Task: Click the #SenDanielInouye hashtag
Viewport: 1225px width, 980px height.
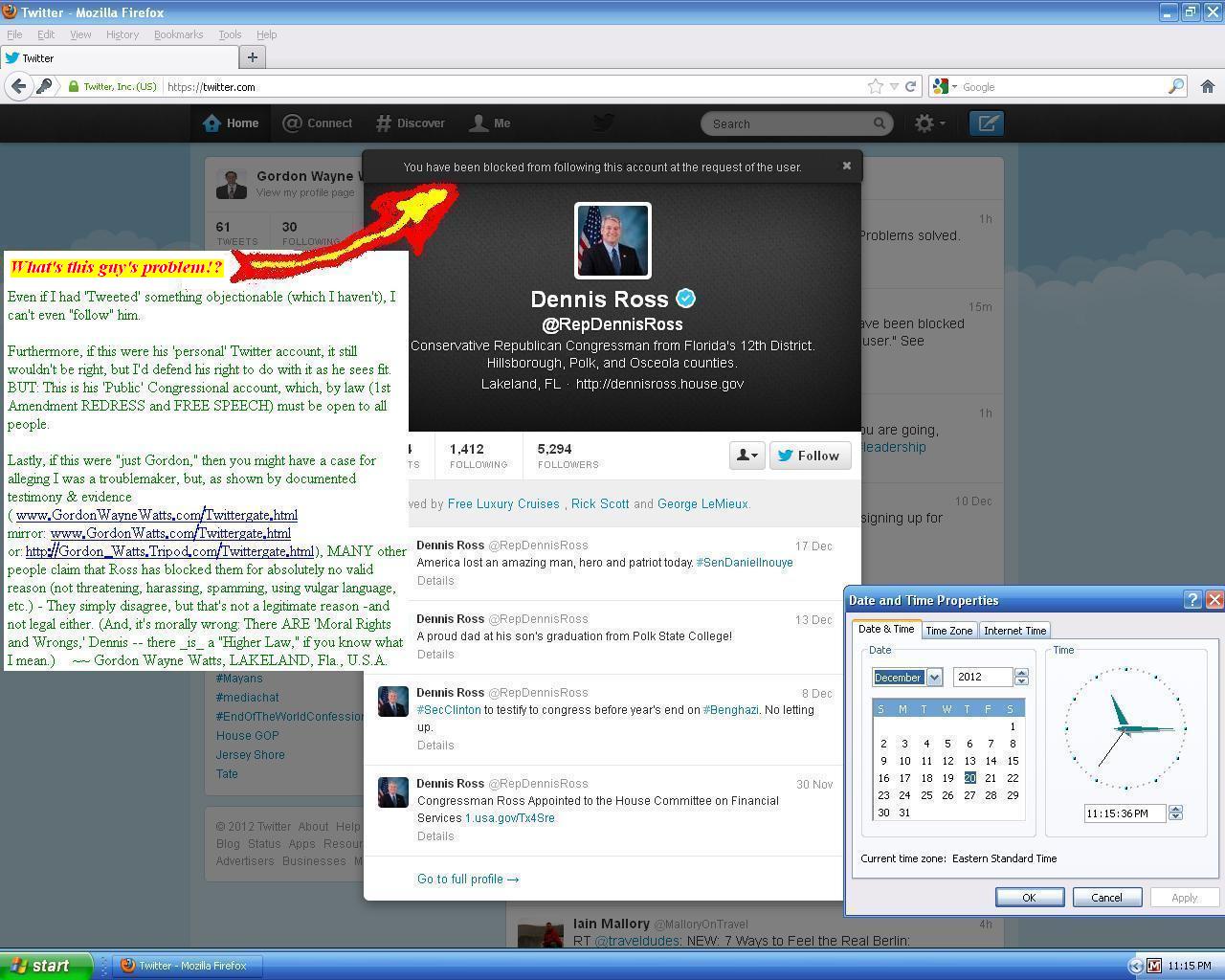Action: point(745,563)
